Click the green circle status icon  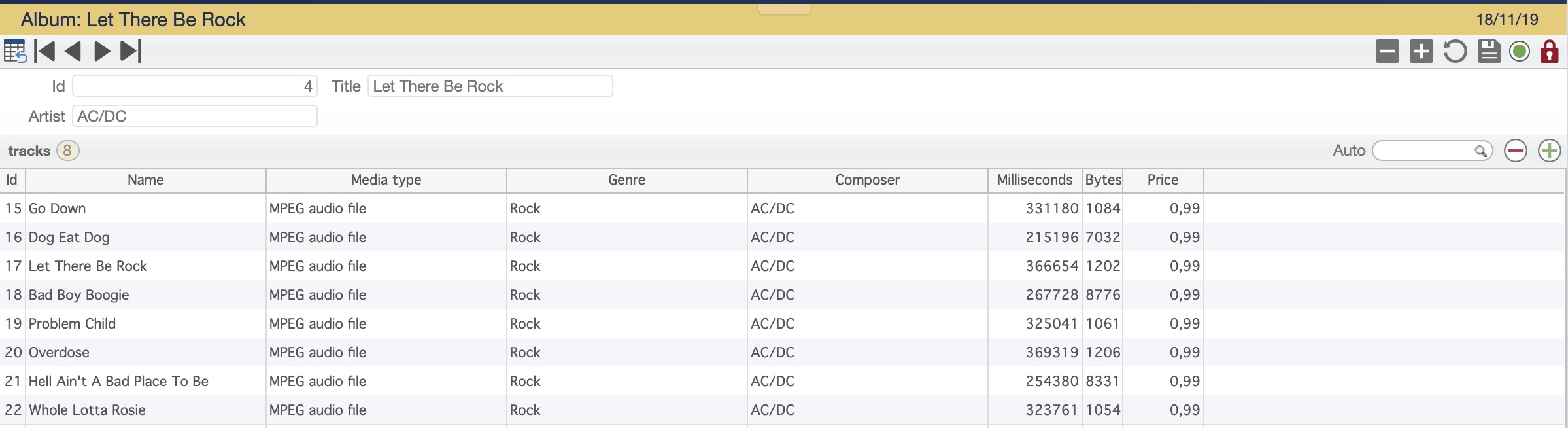(x=1520, y=51)
